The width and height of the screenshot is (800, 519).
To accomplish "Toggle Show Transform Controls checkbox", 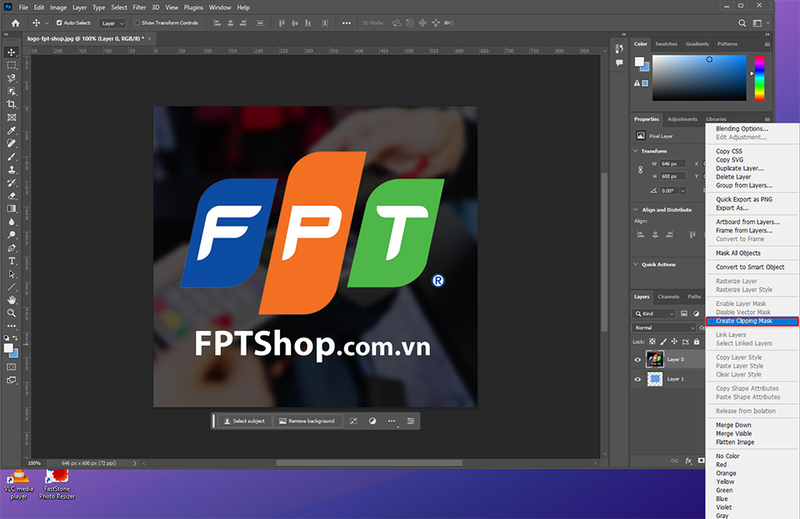I will 137,23.
